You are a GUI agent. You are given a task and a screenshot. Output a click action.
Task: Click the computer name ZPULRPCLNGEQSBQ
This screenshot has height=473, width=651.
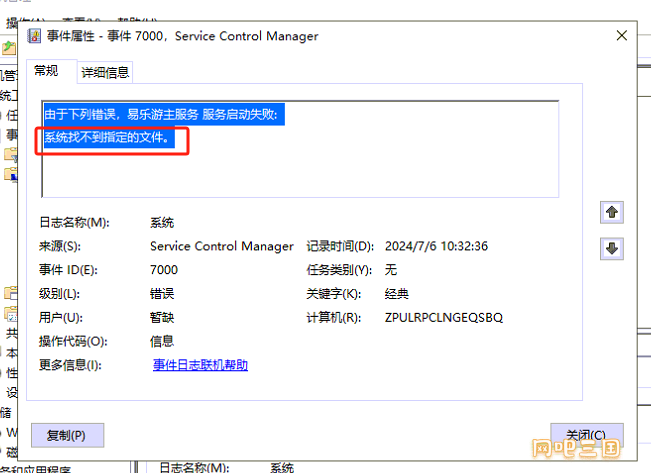click(444, 318)
